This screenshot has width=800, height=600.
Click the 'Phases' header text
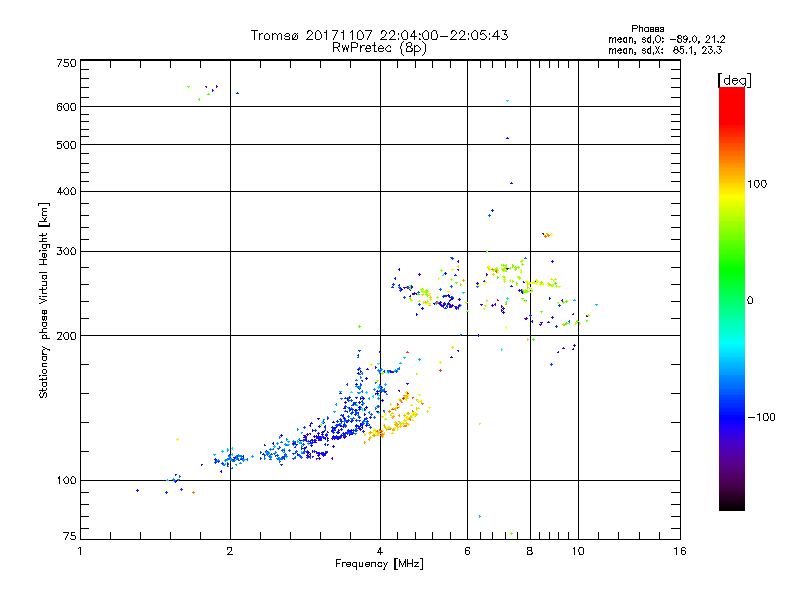pyautogui.click(x=647, y=29)
